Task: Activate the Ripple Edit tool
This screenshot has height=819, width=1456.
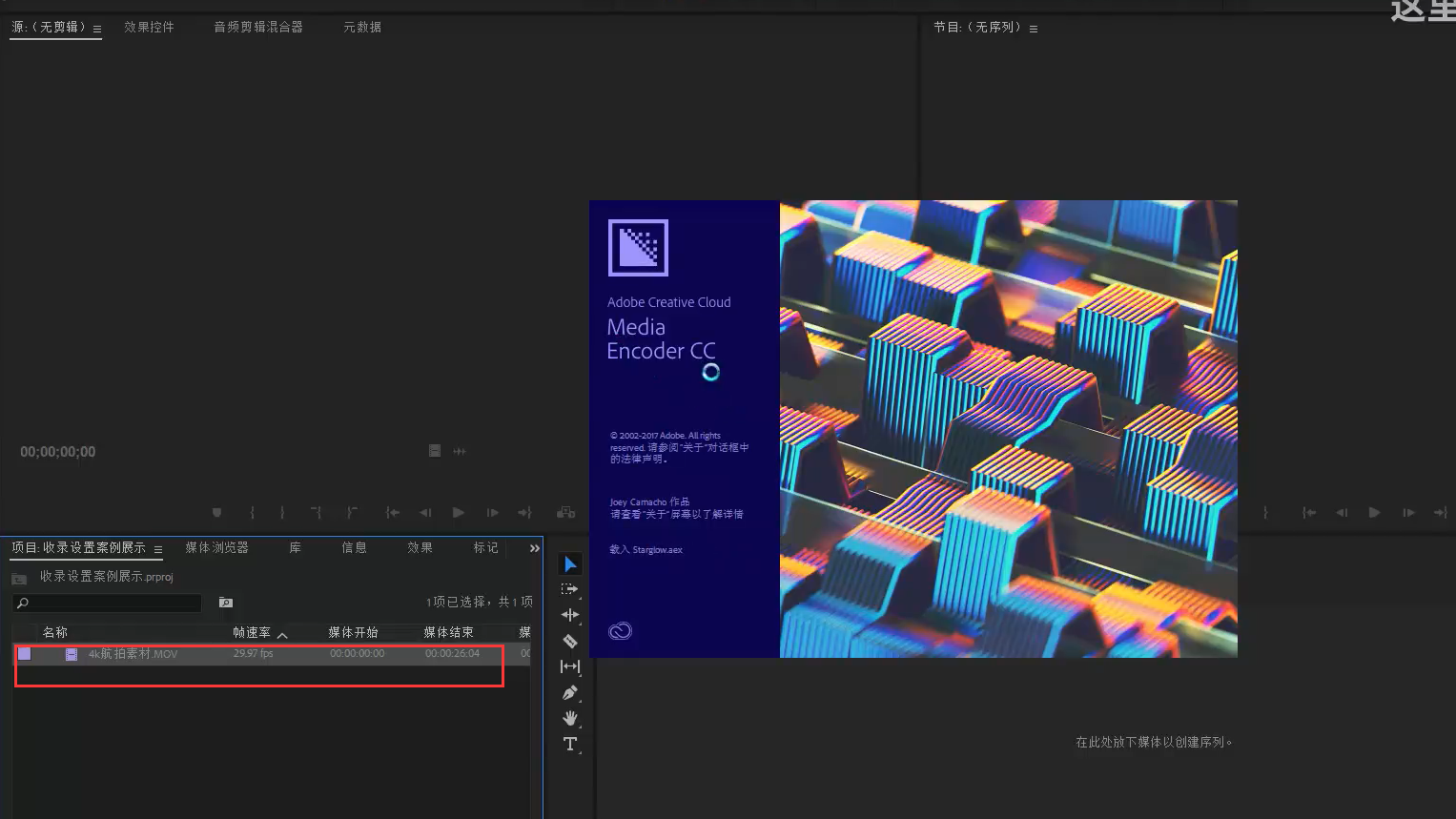Action: click(x=569, y=615)
